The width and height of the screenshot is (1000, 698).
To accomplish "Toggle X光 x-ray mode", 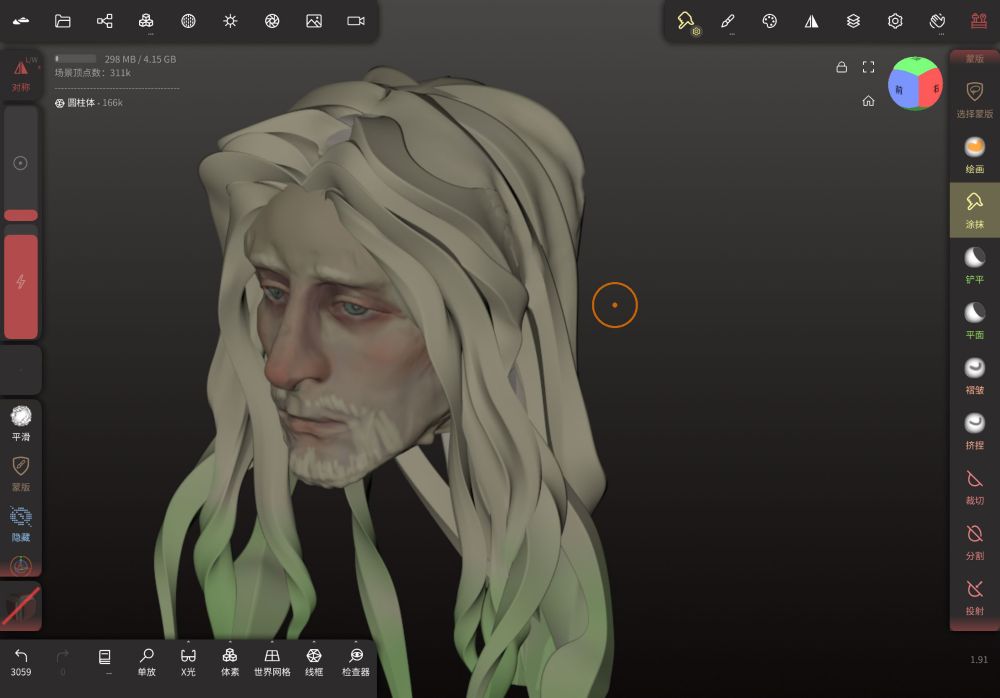I will click(x=188, y=662).
